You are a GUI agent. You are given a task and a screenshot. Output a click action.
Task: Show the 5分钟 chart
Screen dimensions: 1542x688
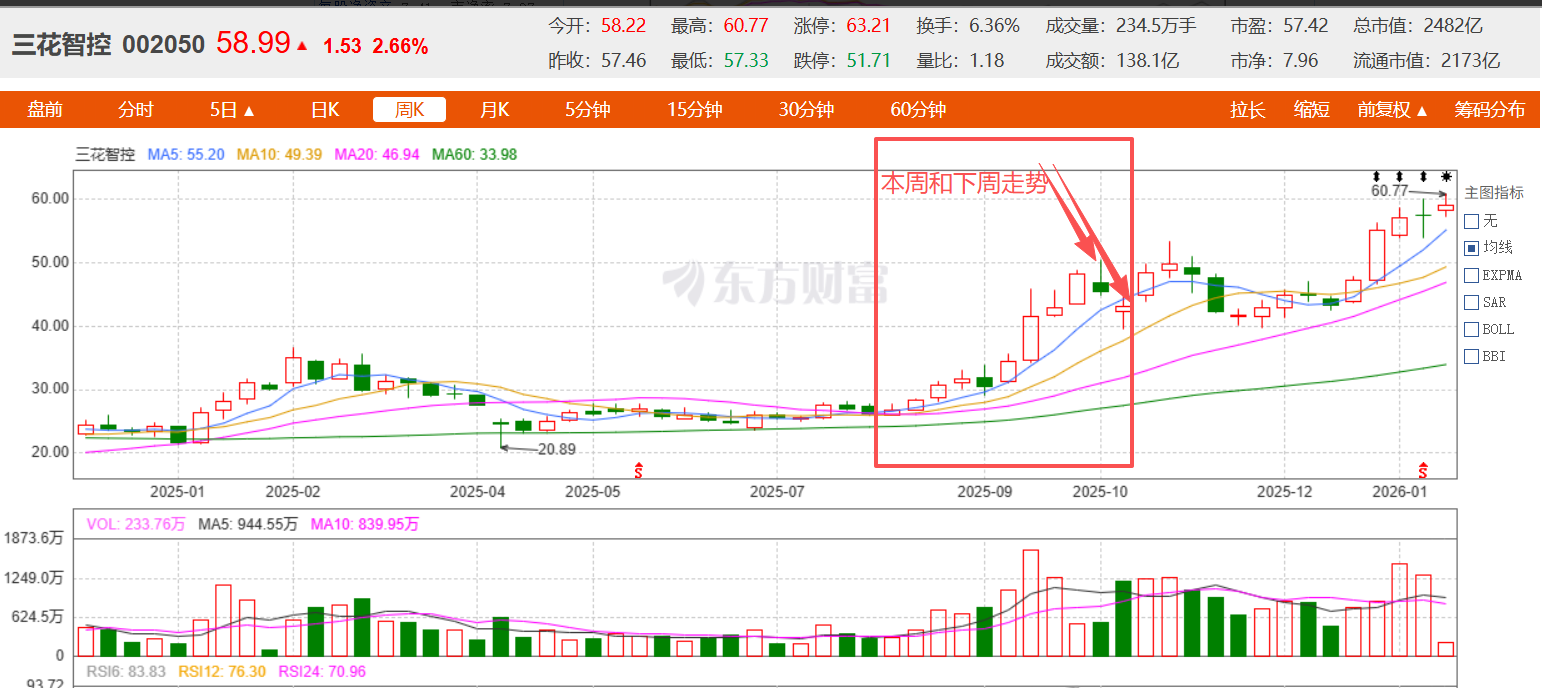[588, 110]
